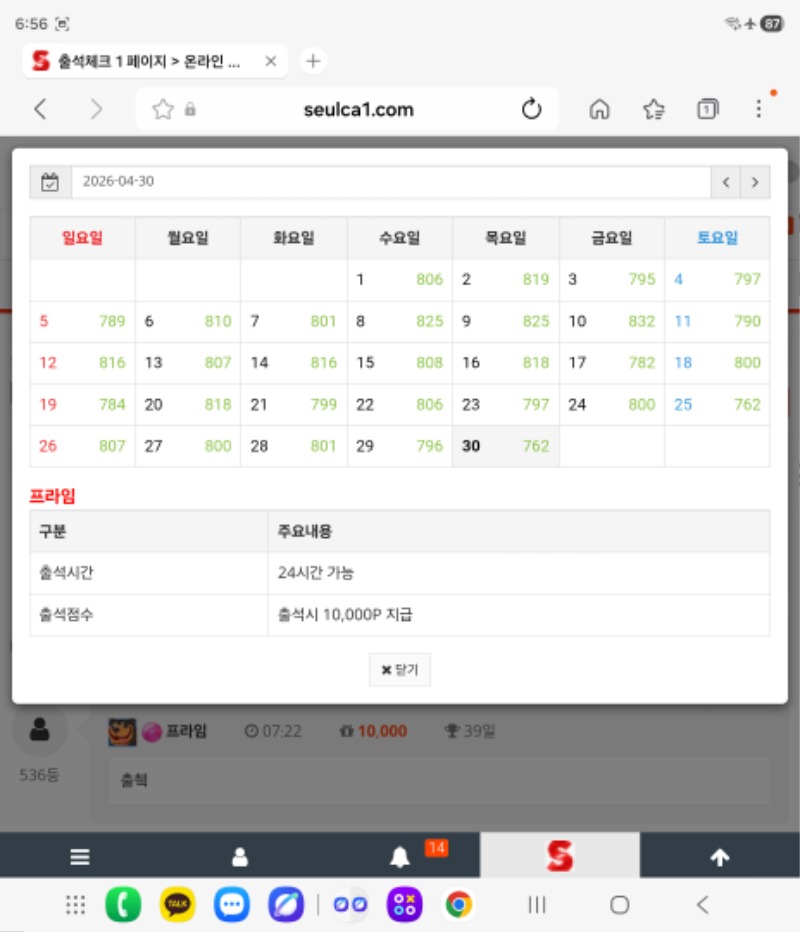
Task: Tap the seulca1.com address bar
Action: click(358, 110)
